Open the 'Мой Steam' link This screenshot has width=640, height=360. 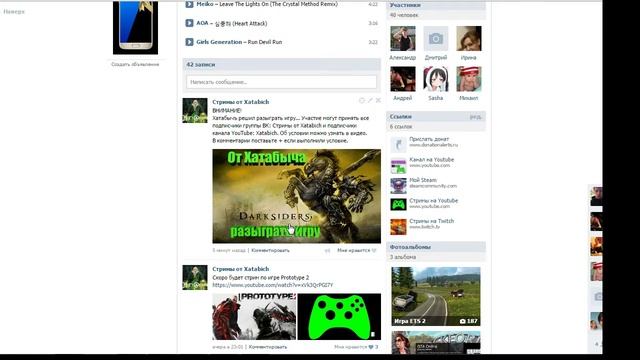[423, 180]
